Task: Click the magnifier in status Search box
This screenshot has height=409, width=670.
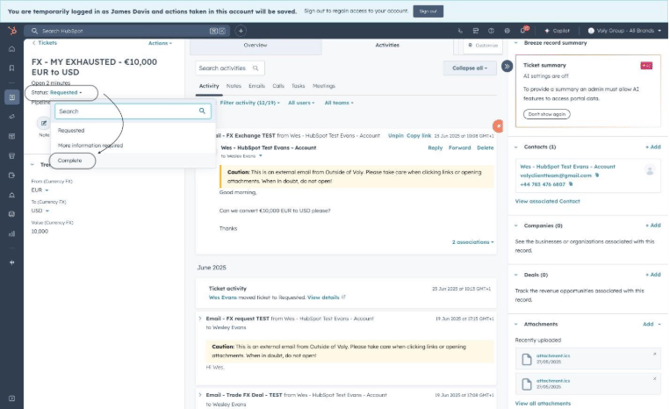Action: [x=202, y=111]
